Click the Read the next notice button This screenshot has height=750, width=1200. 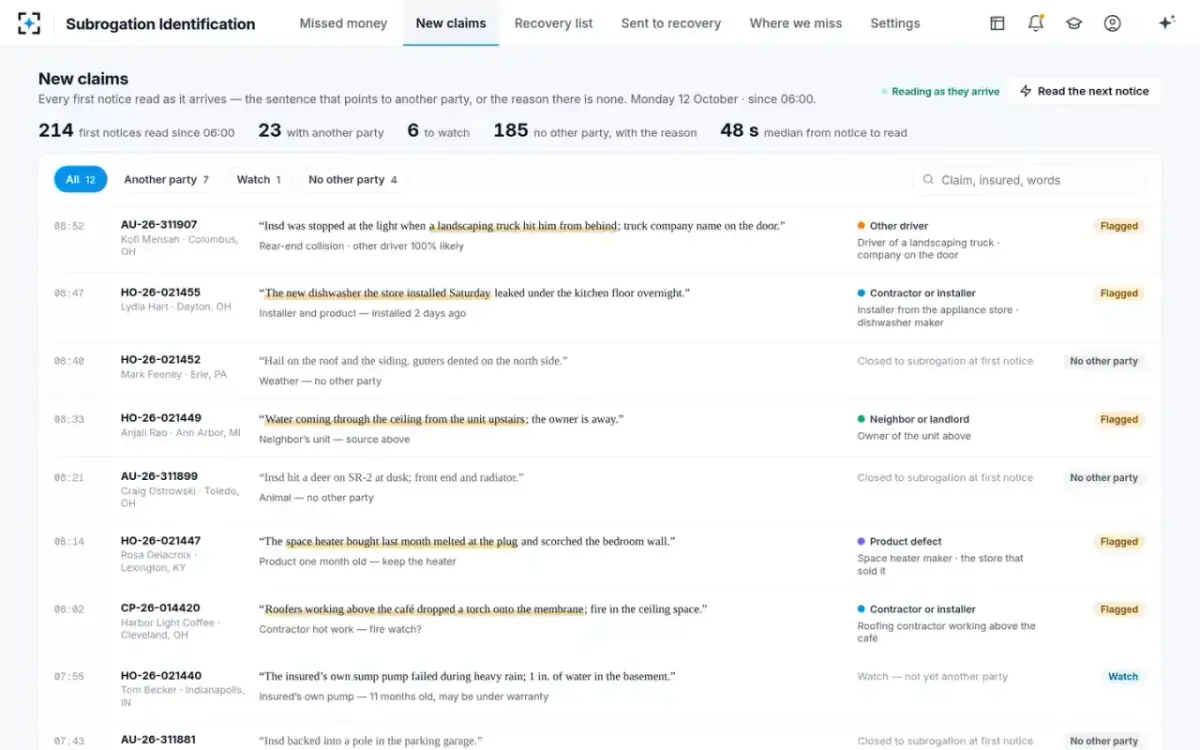pyautogui.click(x=1084, y=91)
